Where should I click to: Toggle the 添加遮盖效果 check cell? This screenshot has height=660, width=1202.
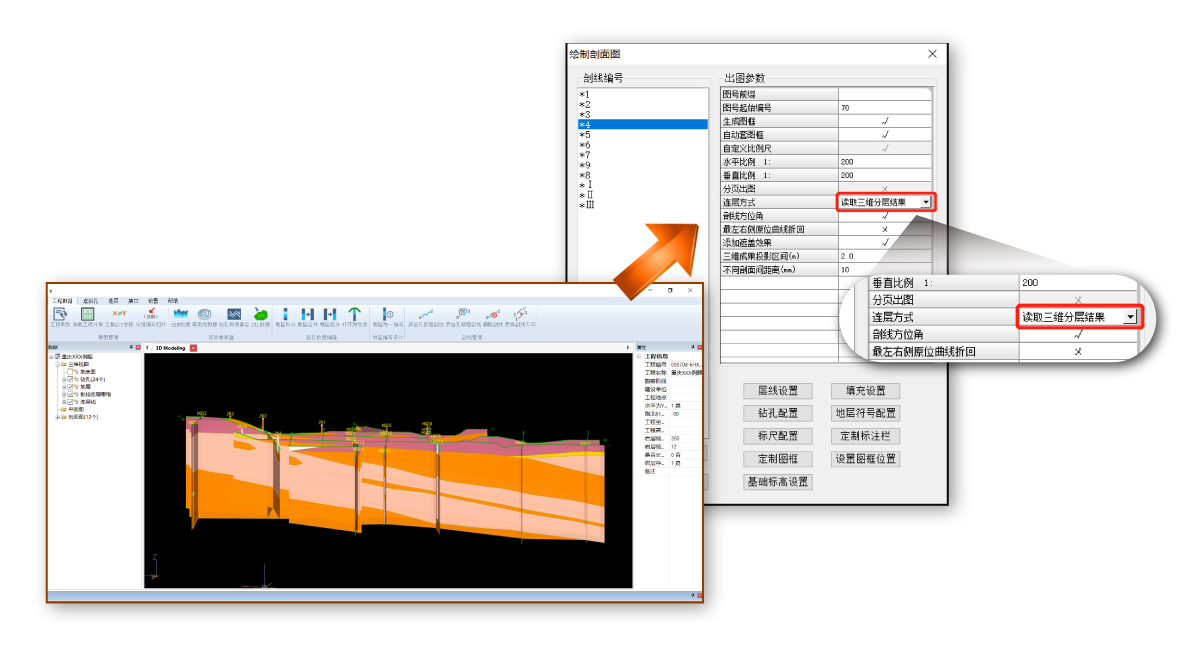pyautogui.click(x=884, y=242)
